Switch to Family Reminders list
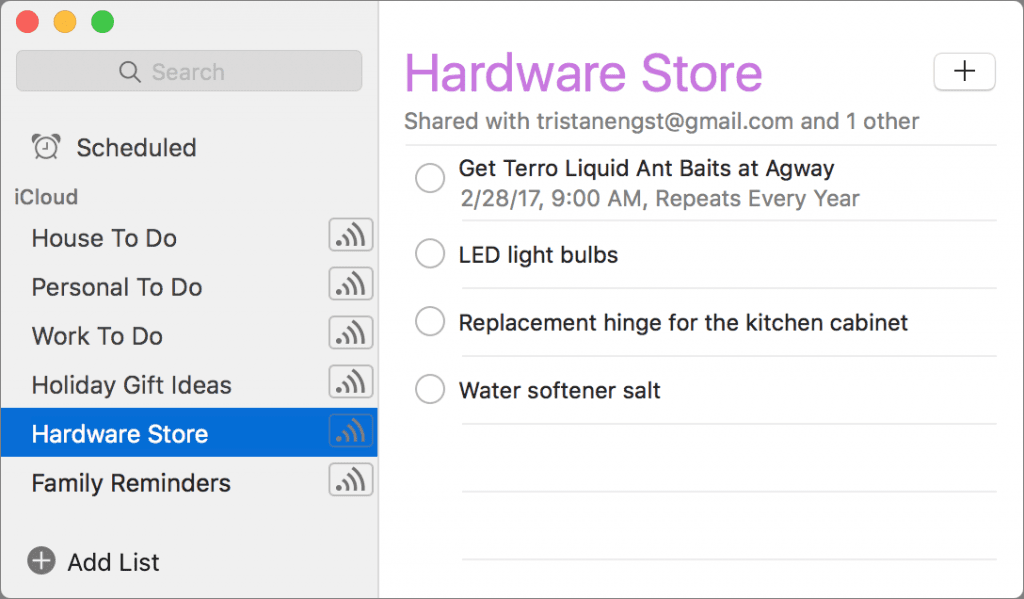1024x599 pixels. pos(131,483)
